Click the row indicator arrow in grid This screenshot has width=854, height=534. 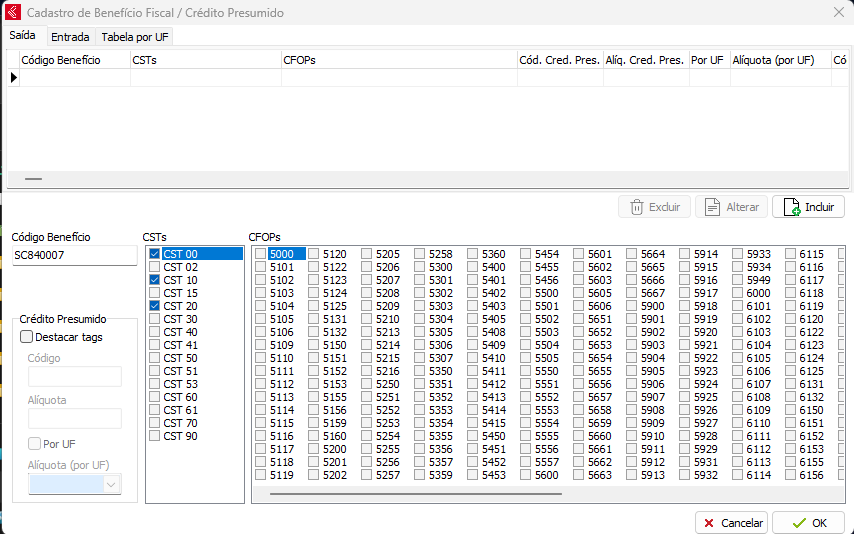[x=14, y=77]
